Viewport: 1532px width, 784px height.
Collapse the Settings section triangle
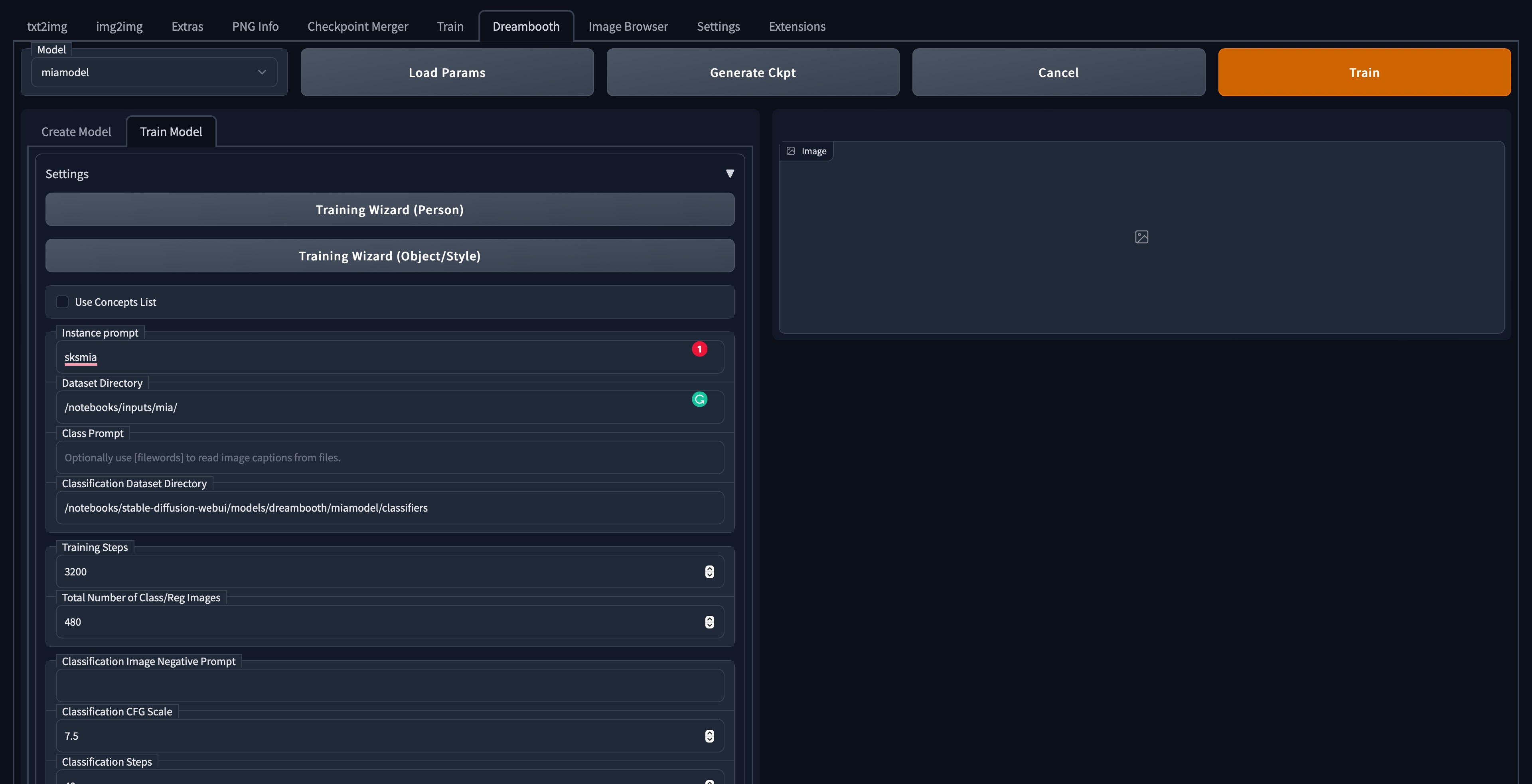click(730, 173)
